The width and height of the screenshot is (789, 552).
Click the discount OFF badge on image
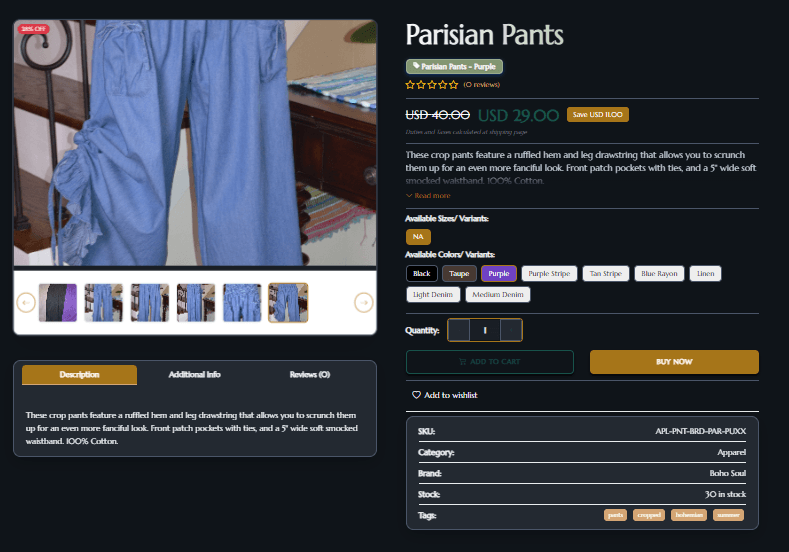click(34, 29)
